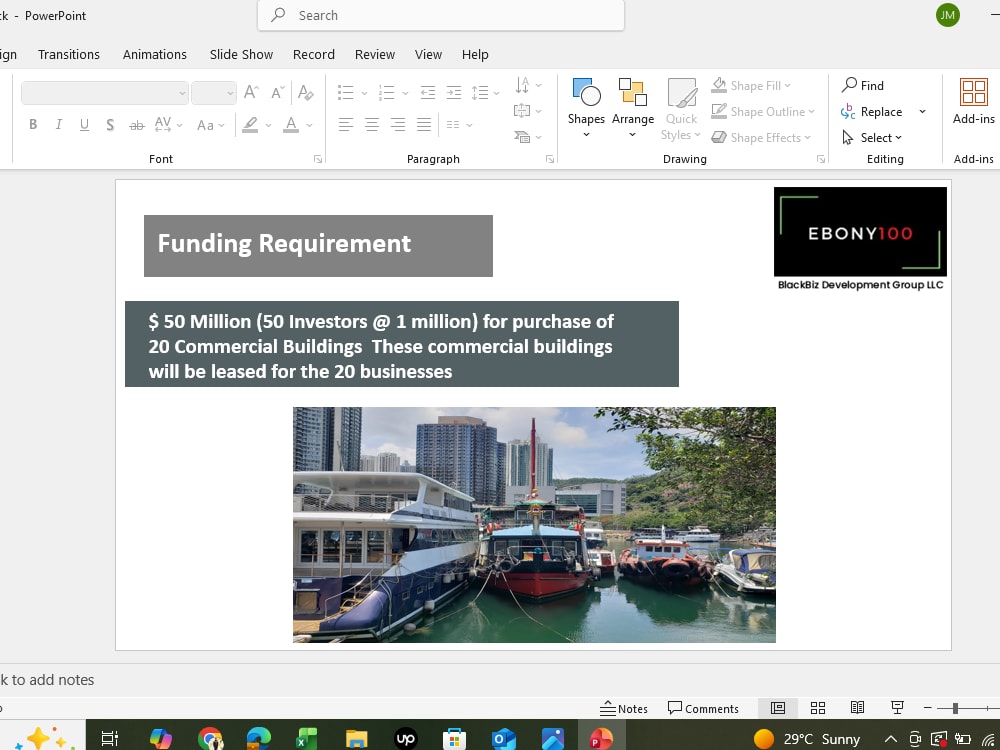Open Help tab

pyautogui.click(x=475, y=54)
